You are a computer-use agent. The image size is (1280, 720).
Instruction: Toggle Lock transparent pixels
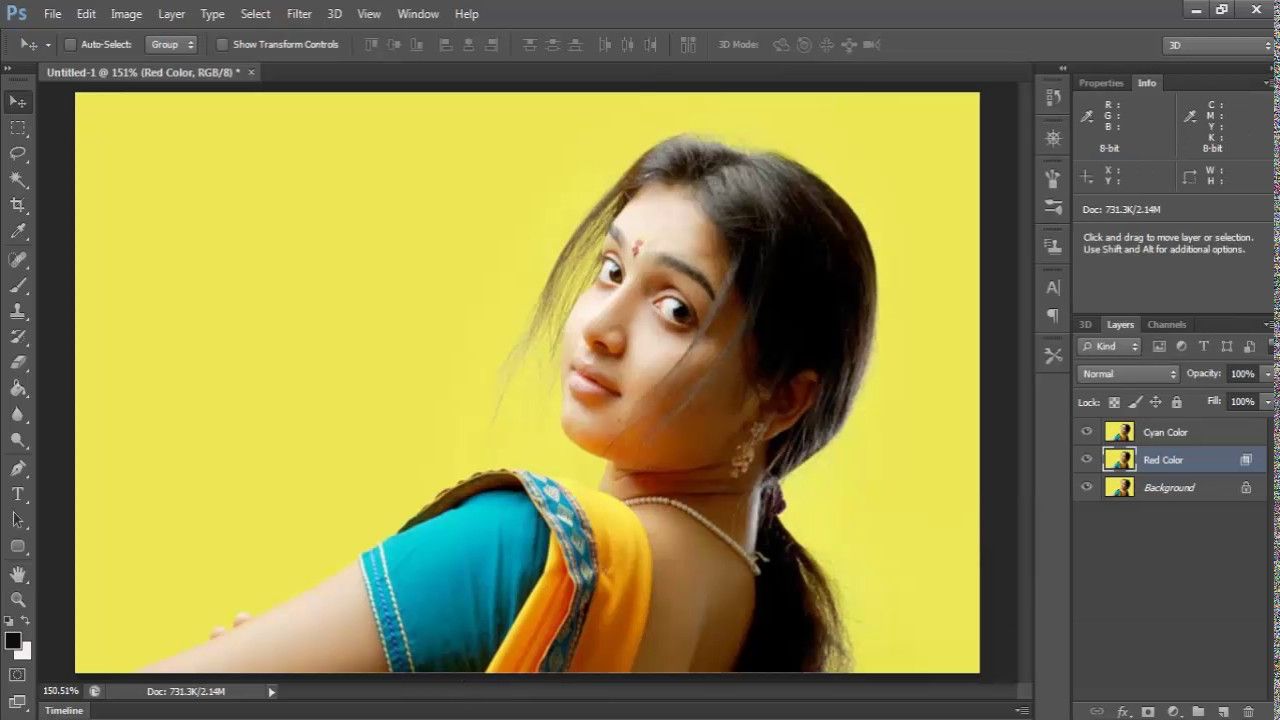tap(1114, 402)
